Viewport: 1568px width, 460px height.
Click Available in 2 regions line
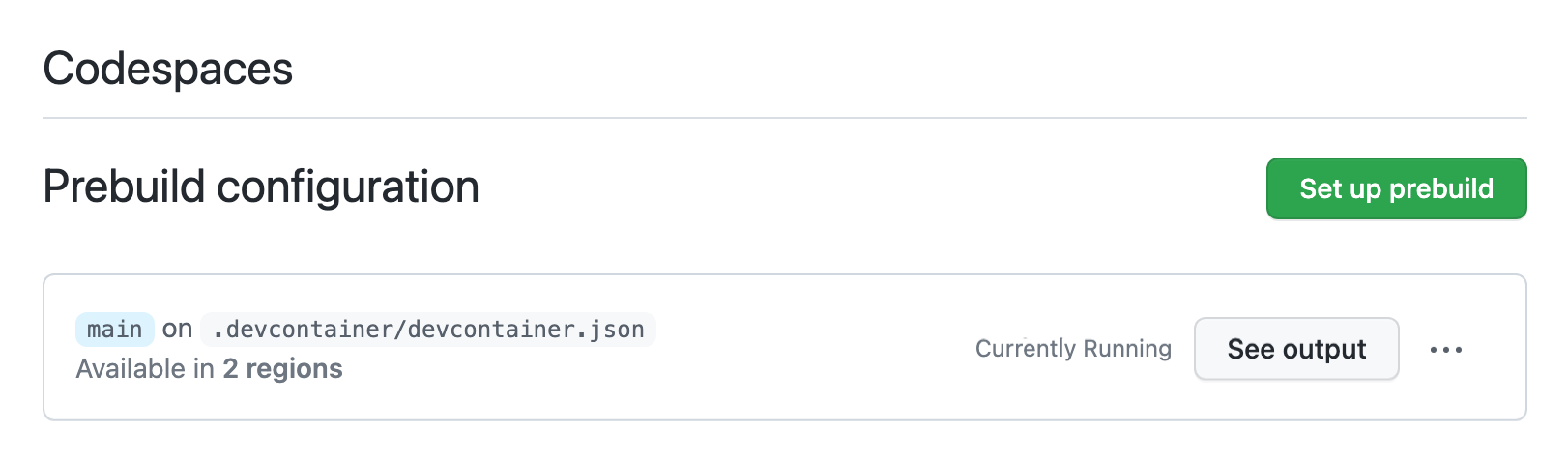tap(210, 369)
